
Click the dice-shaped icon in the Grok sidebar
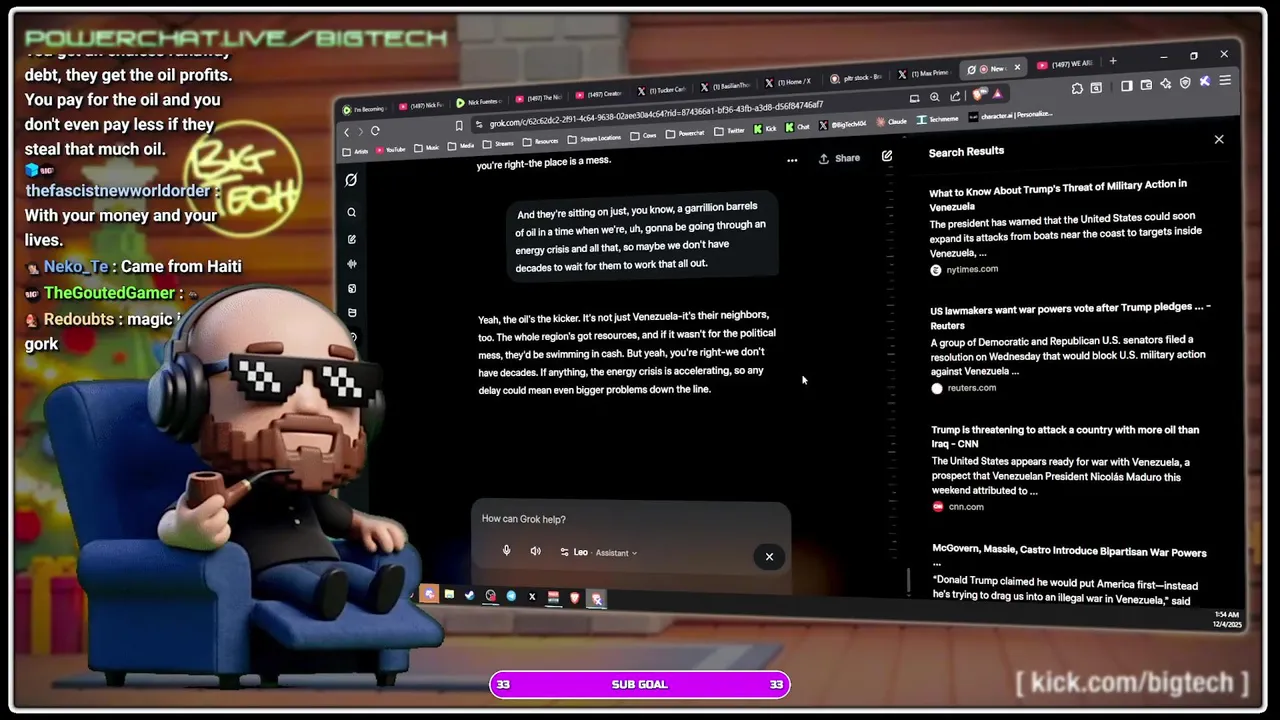click(351, 288)
